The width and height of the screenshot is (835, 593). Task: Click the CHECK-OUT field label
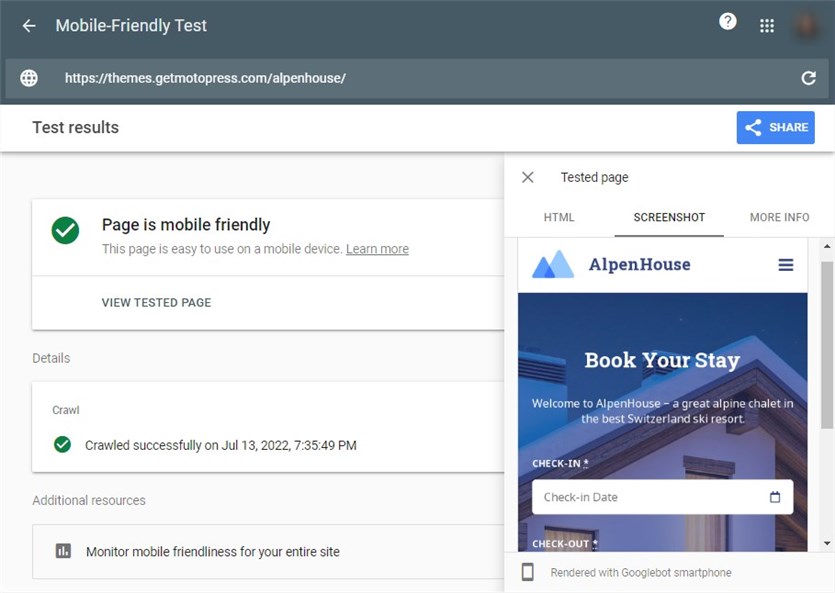click(565, 544)
